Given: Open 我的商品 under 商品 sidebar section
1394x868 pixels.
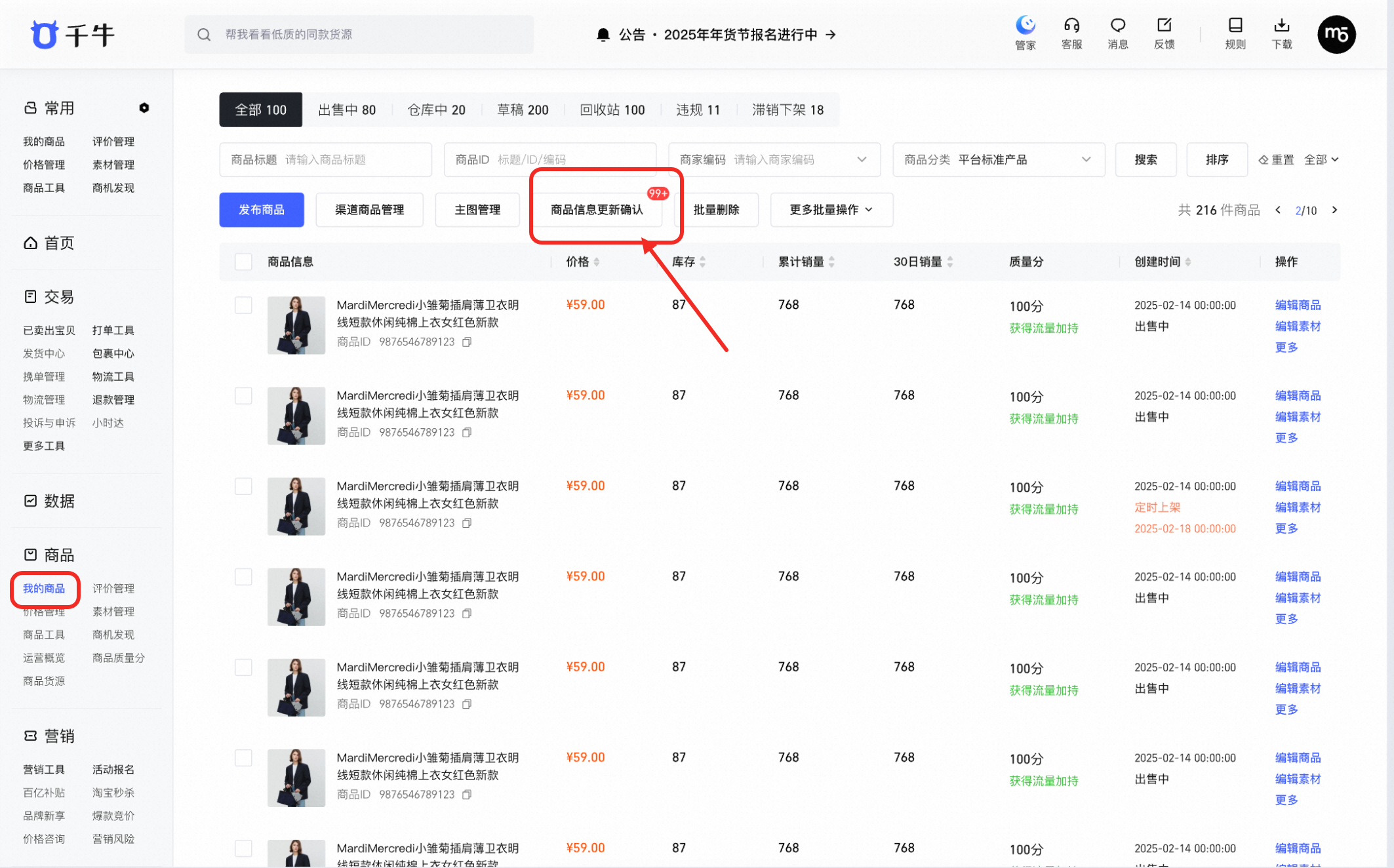Looking at the screenshot, I should tap(44, 589).
